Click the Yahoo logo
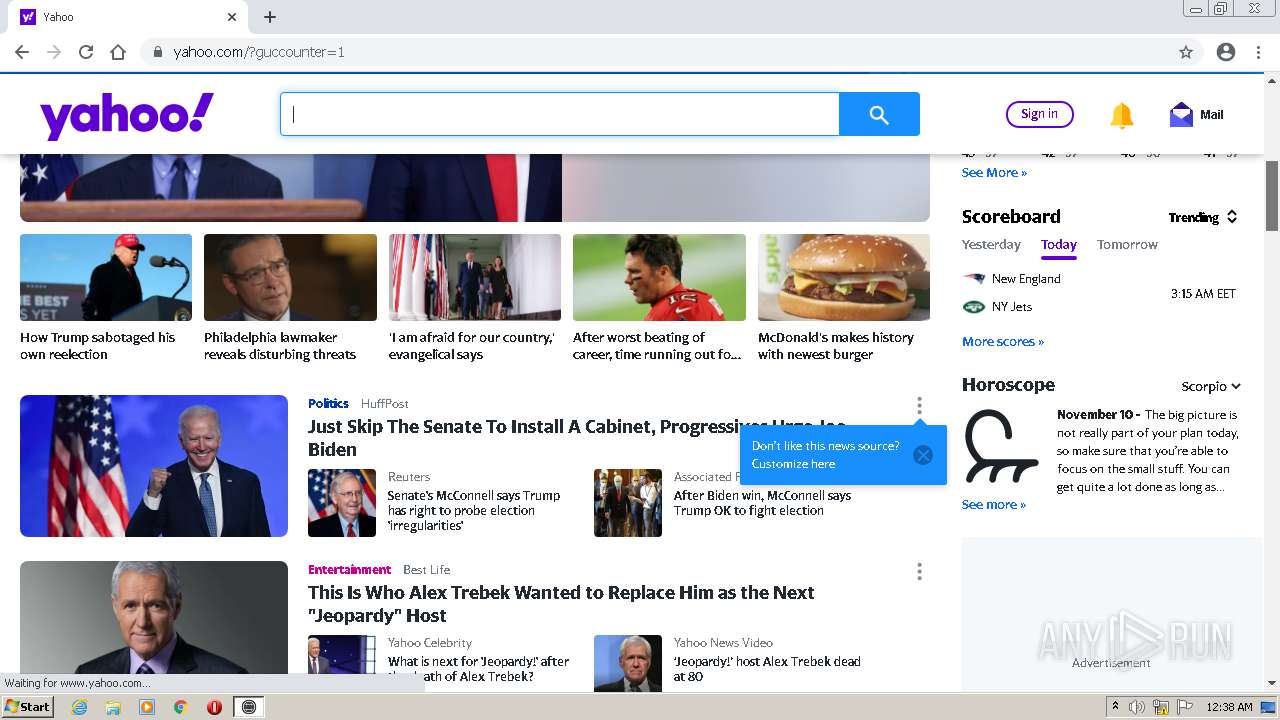Viewport: 1280px width, 720px height. [127, 115]
